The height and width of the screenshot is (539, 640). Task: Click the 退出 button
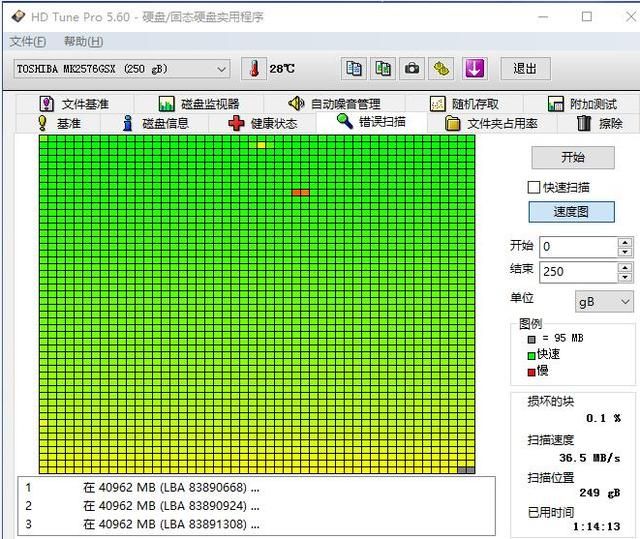525,69
